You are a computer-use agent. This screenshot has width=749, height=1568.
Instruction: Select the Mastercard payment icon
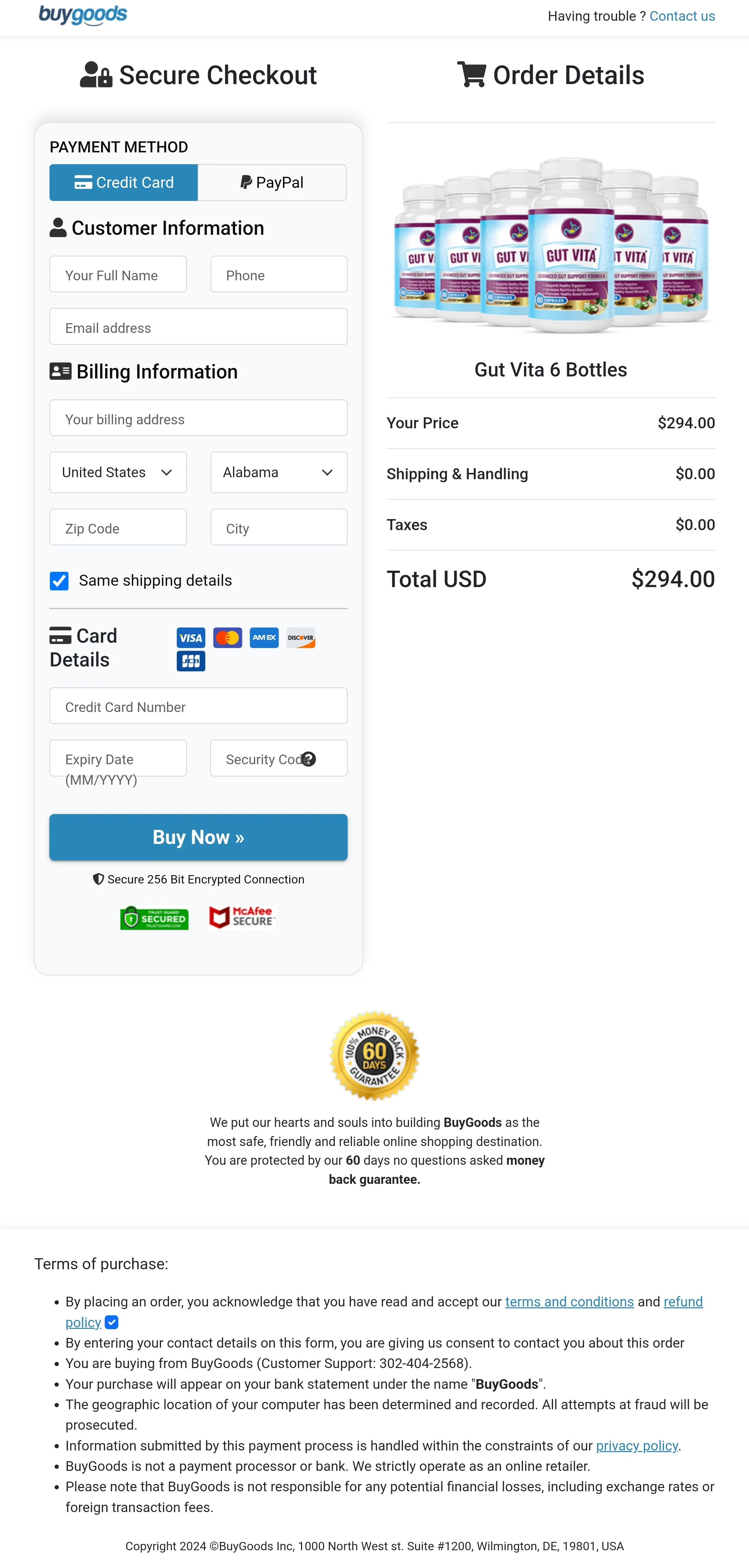tap(228, 637)
